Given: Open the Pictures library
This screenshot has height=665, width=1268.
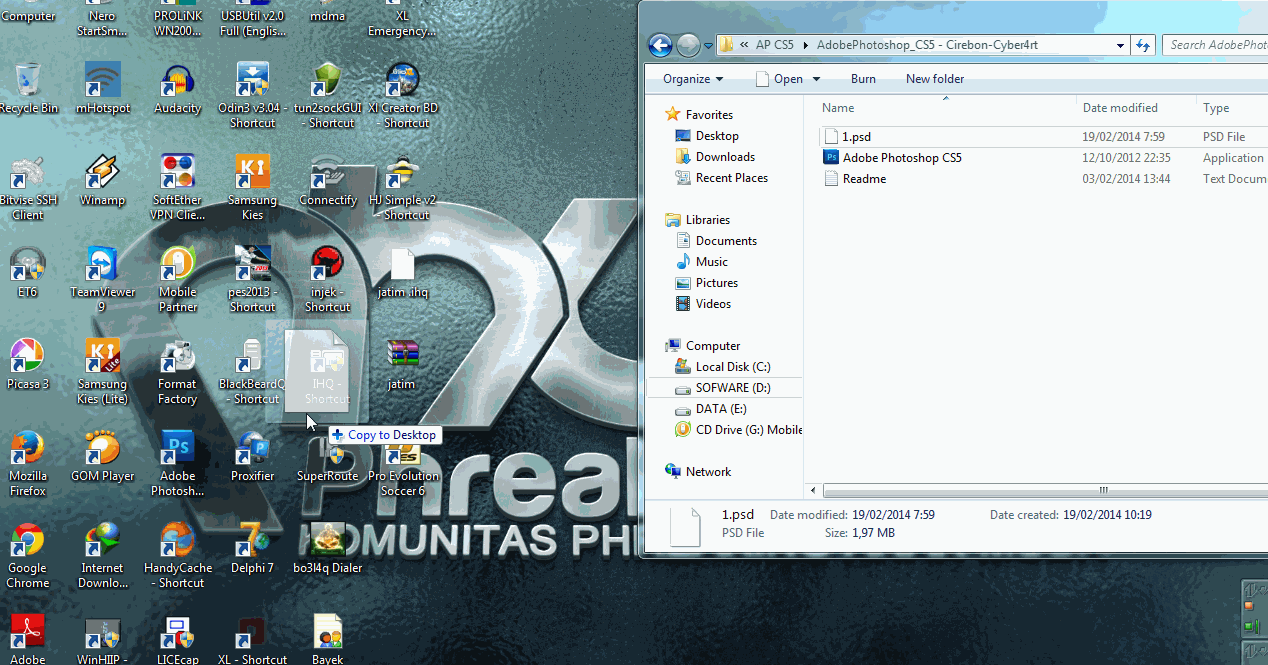Looking at the screenshot, I should pyautogui.click(x=717, y=283).
